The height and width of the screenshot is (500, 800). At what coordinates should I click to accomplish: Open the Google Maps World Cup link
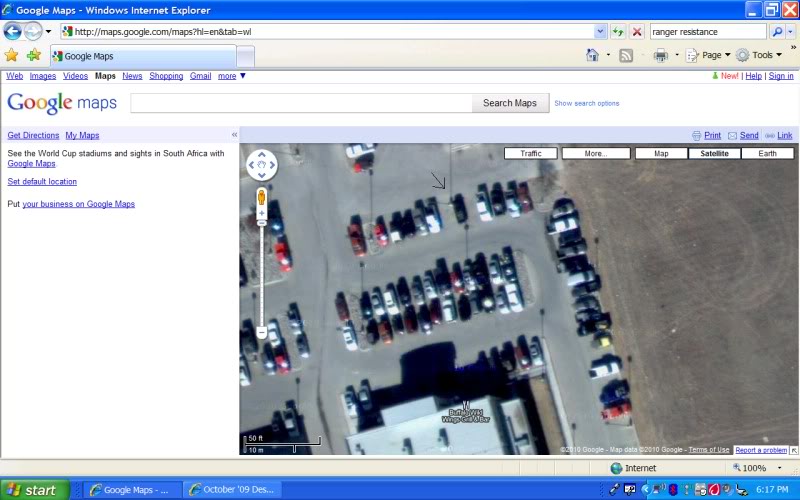coord(31,164)
